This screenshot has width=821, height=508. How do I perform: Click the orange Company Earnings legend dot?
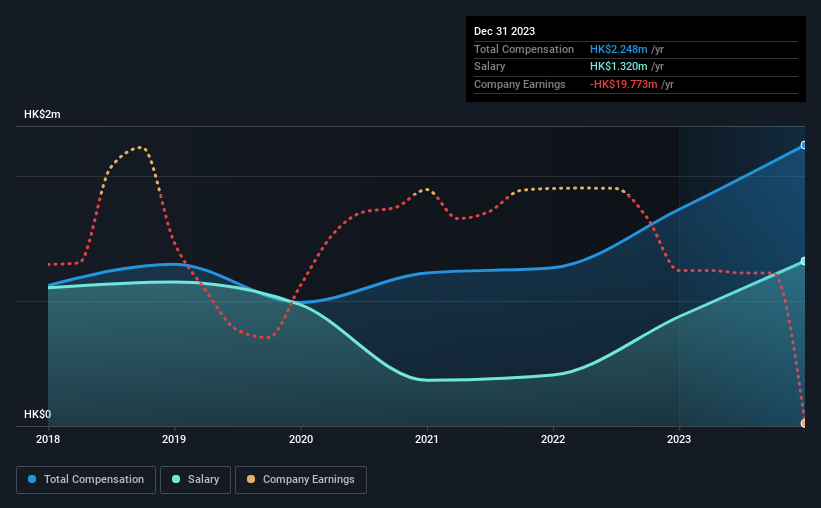pyautogui.click(x=251, y=479)
